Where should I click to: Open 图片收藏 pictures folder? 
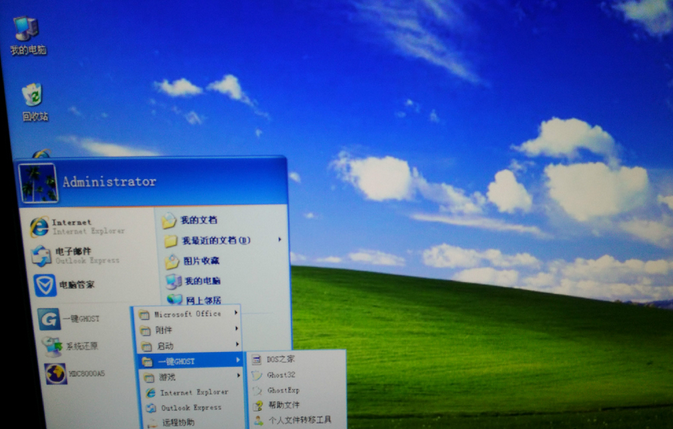coord(192,261)
